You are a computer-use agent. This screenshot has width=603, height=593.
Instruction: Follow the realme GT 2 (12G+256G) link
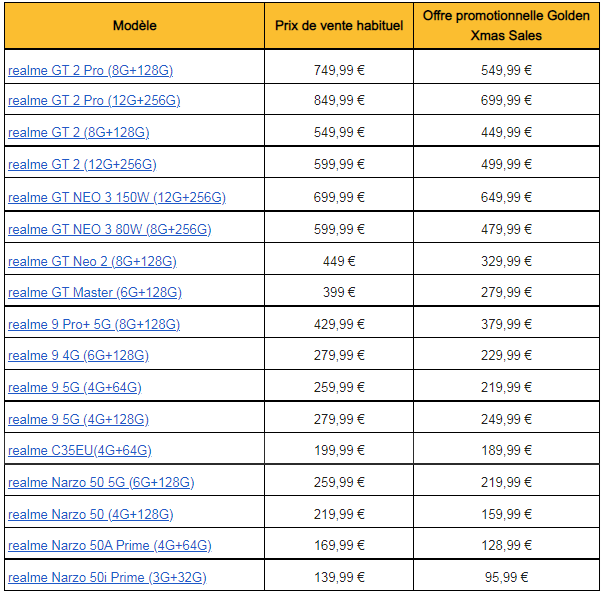[x=82, y=165]
